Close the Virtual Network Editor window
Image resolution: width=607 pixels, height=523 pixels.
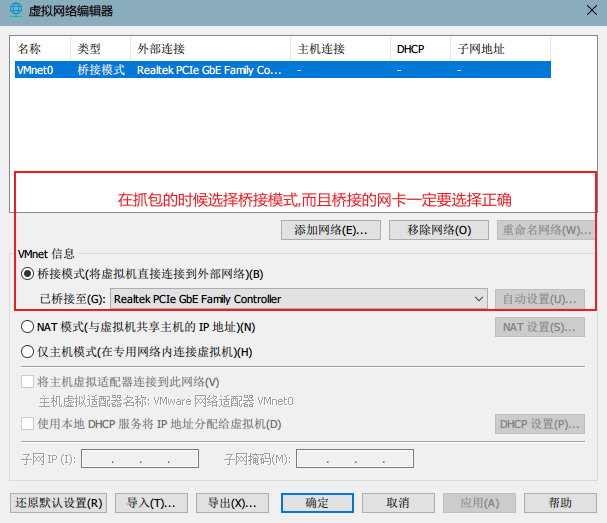(x=592, y=10)
